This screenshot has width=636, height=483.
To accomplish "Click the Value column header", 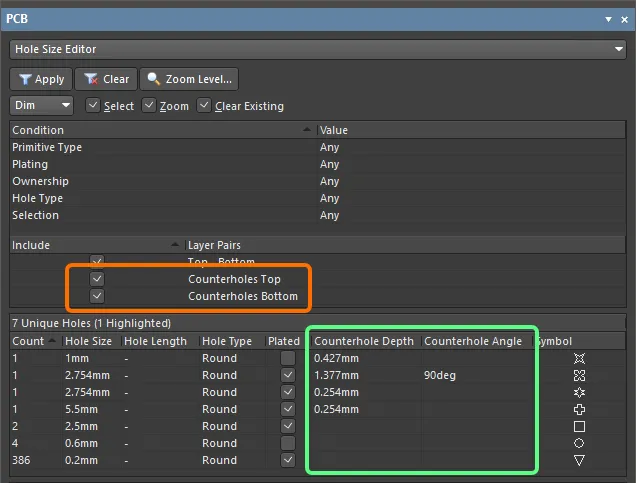I will (x=471, y=130).
